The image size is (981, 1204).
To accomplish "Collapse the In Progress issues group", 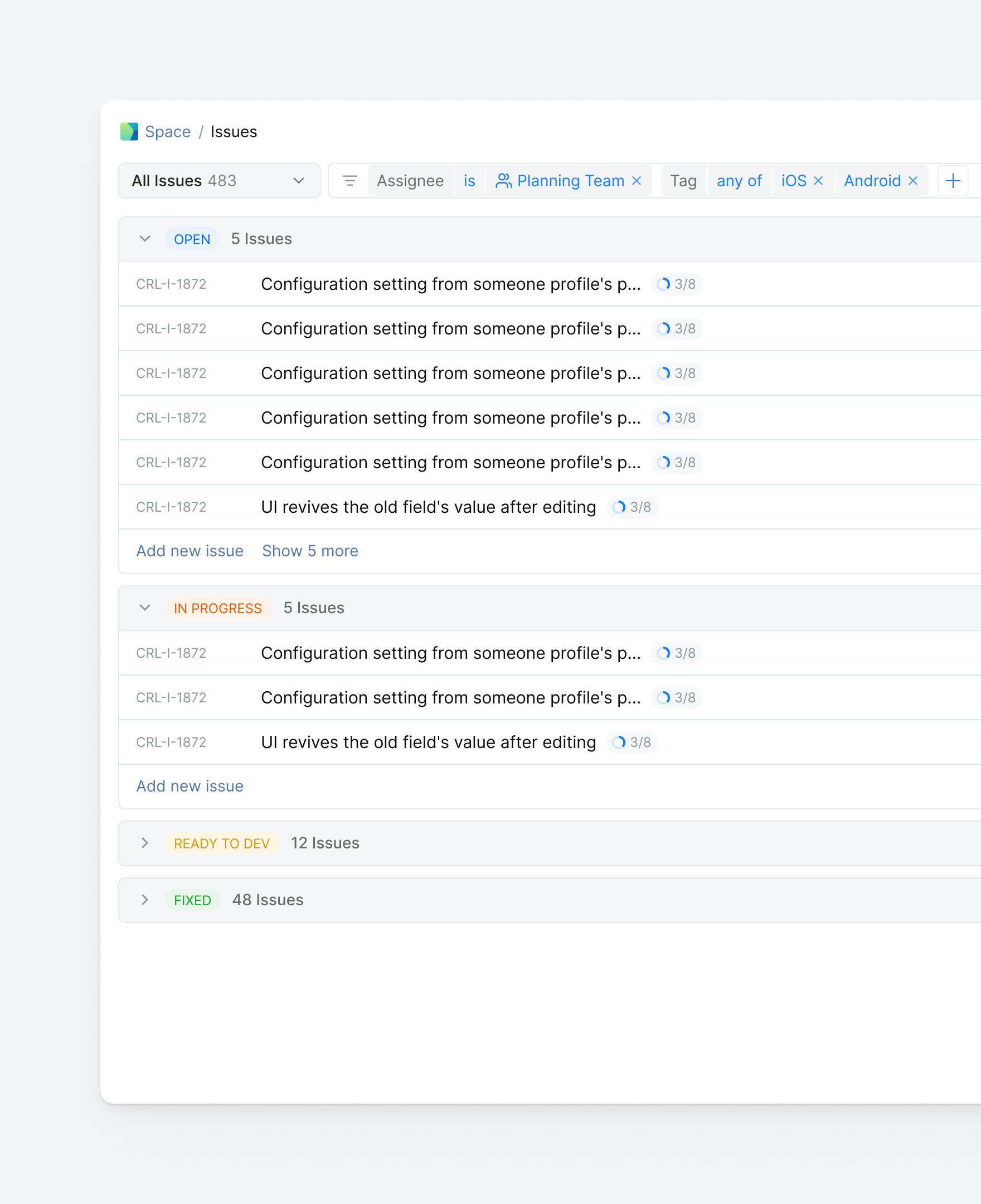I will [x=145, y=608].
